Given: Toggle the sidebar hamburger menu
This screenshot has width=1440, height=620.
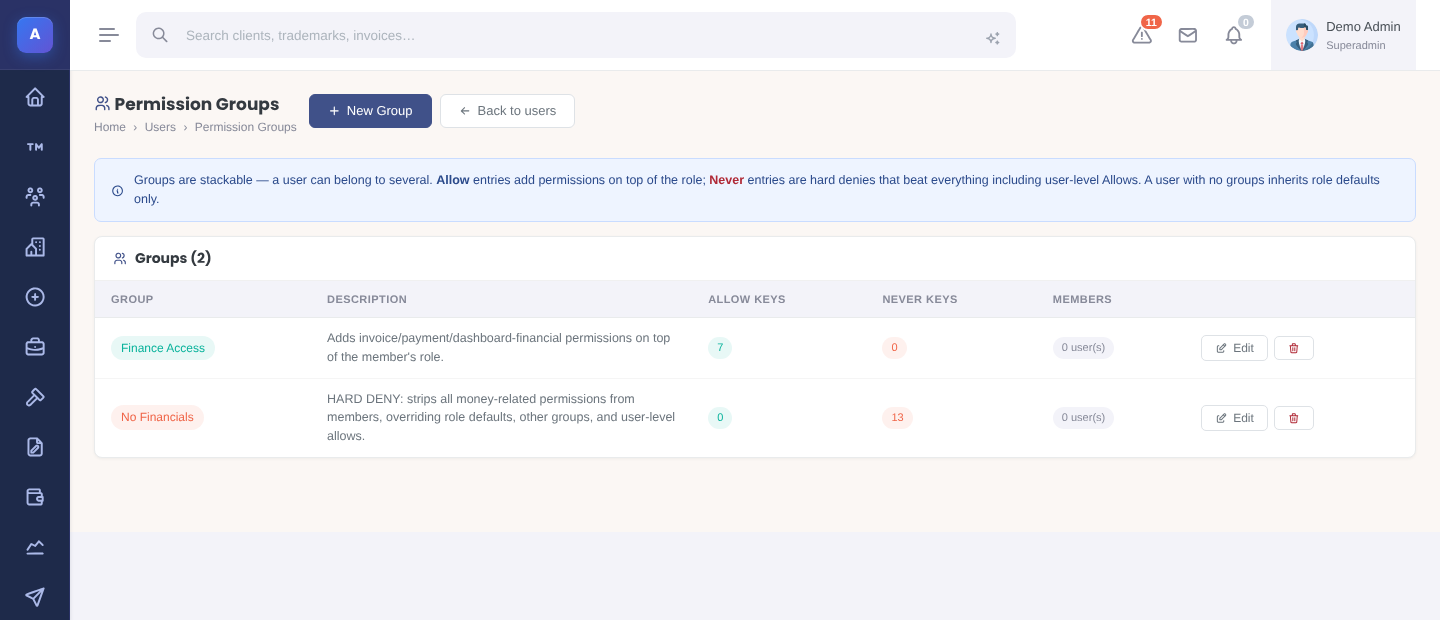Looking at the screenshot, I should point(109,35).
